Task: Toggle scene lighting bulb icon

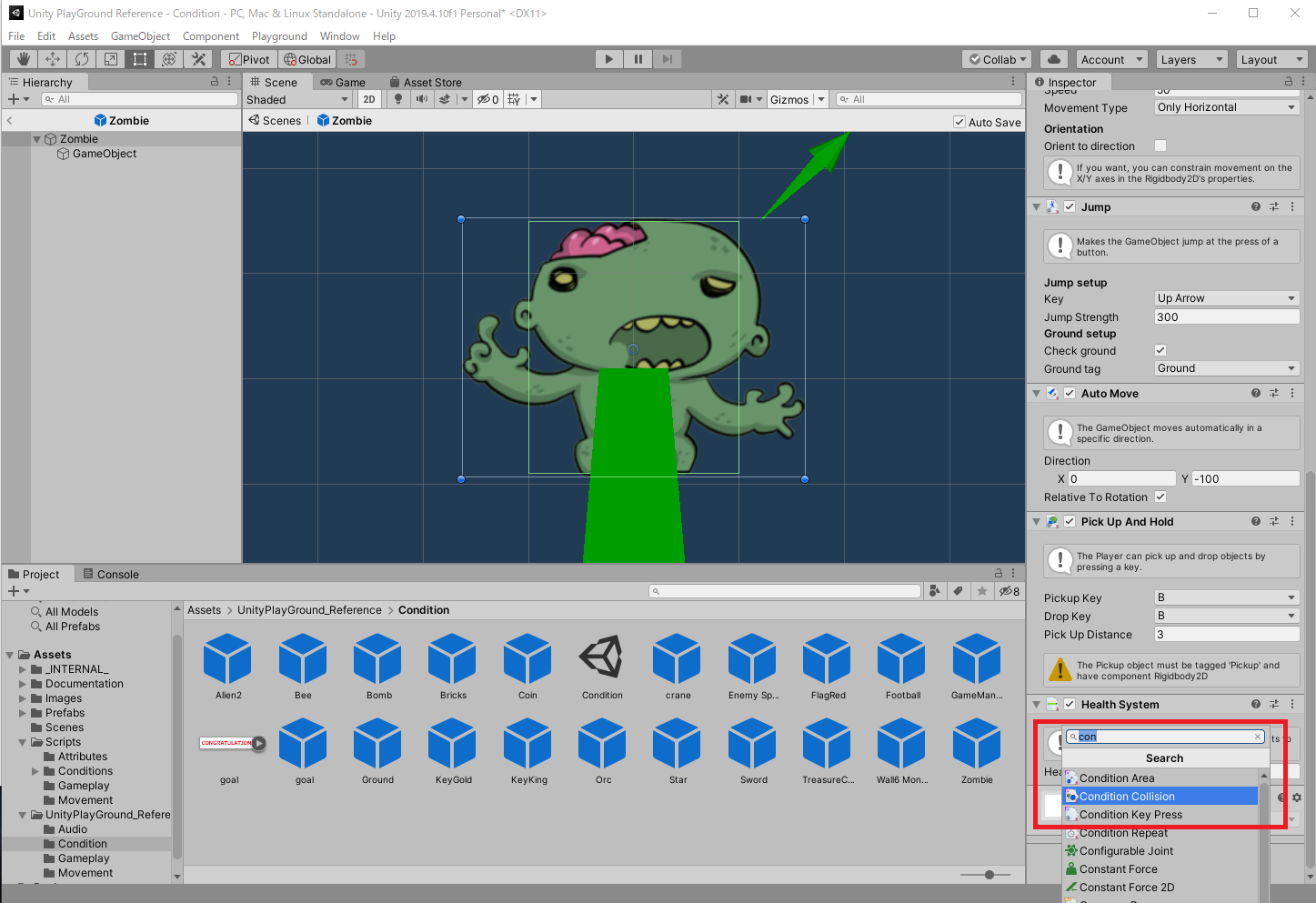Action: click(x=398, y=99)
